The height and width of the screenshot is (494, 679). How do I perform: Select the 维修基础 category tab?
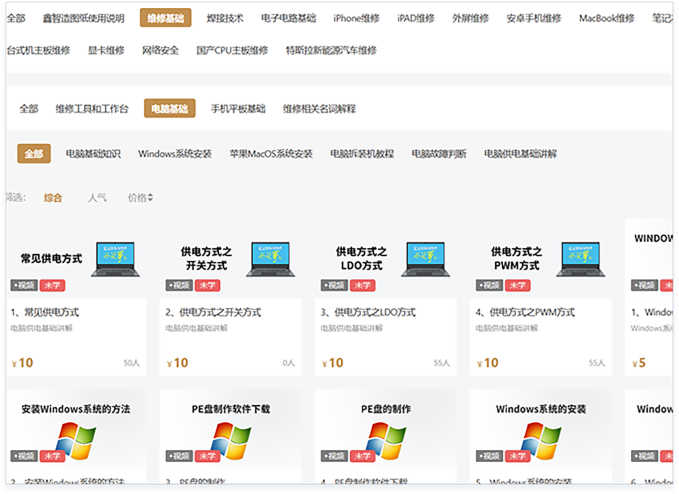165,18
